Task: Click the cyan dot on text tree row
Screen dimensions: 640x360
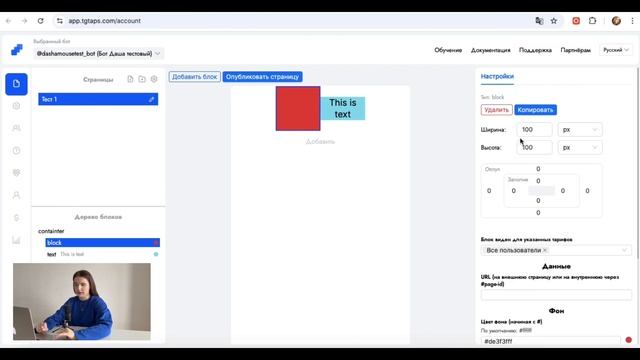Action: point(156,254)
